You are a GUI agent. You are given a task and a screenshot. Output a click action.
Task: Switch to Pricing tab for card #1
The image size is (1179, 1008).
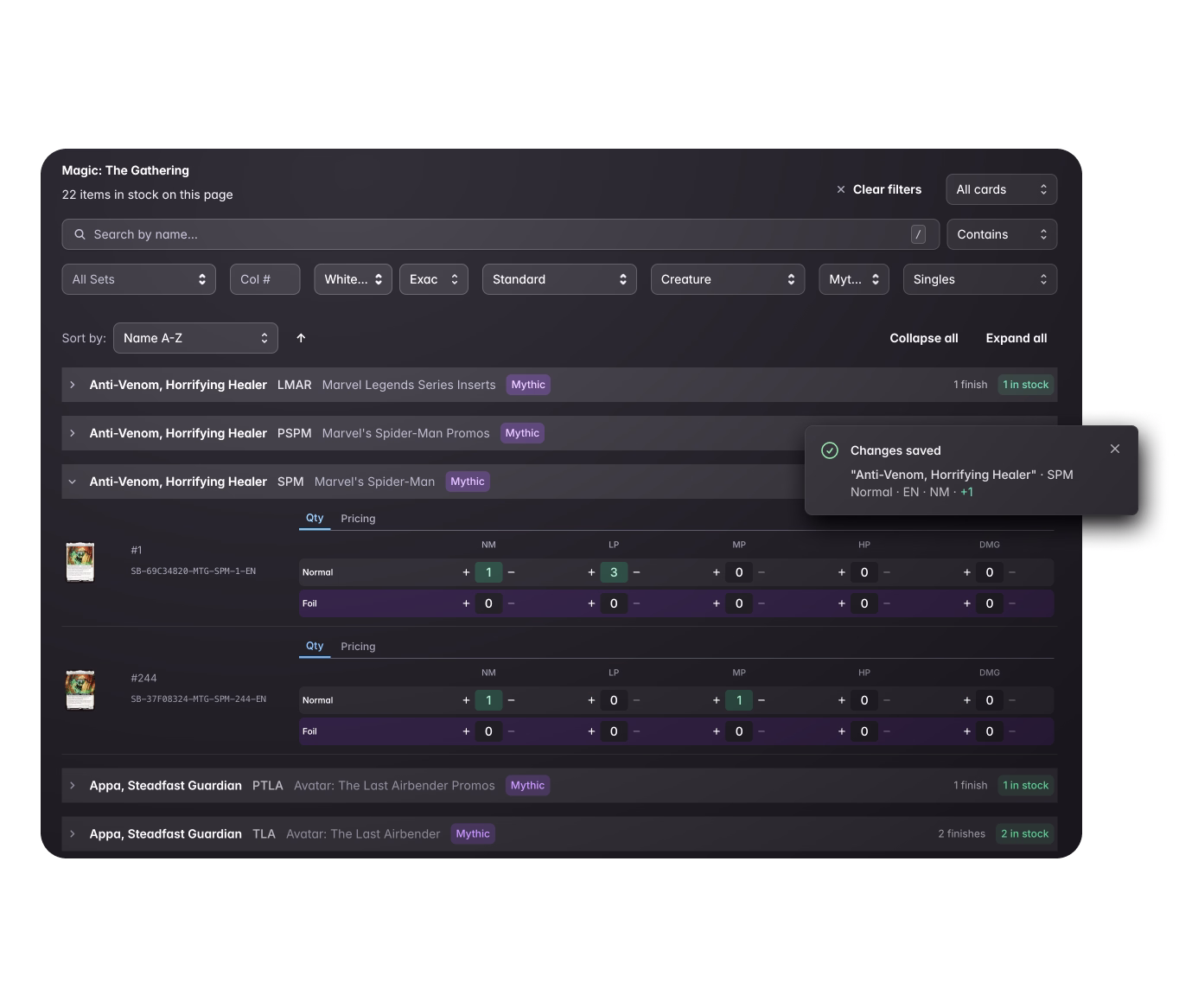(x=358, y=519)
